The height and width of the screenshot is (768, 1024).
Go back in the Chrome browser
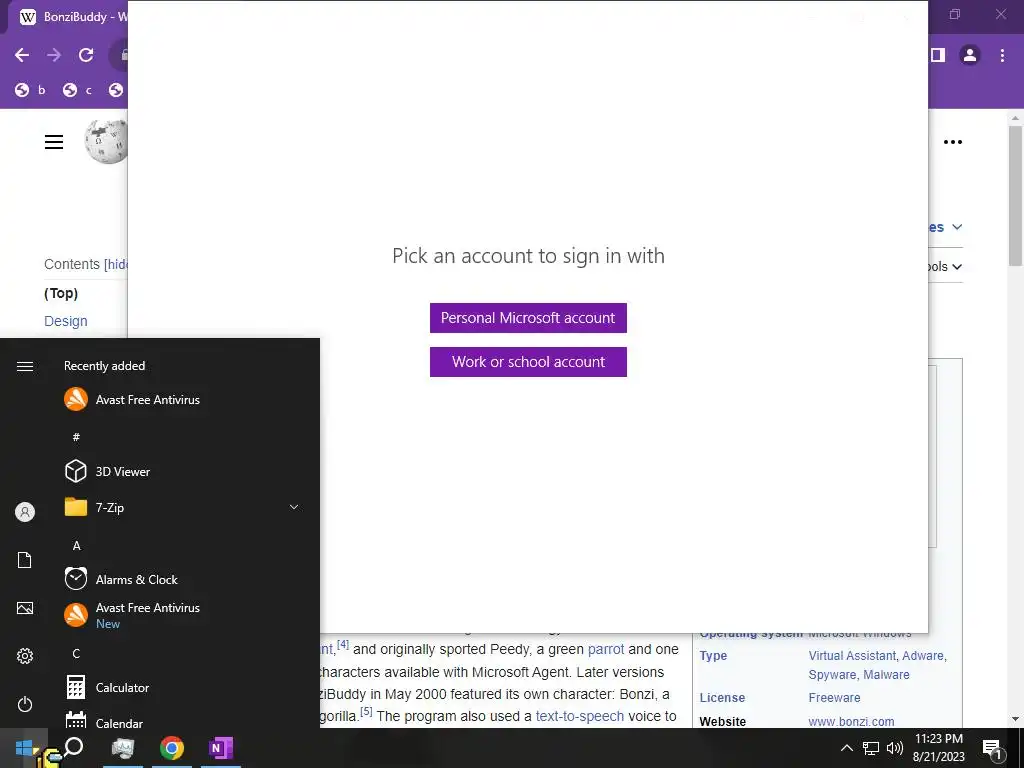[22, 55]
